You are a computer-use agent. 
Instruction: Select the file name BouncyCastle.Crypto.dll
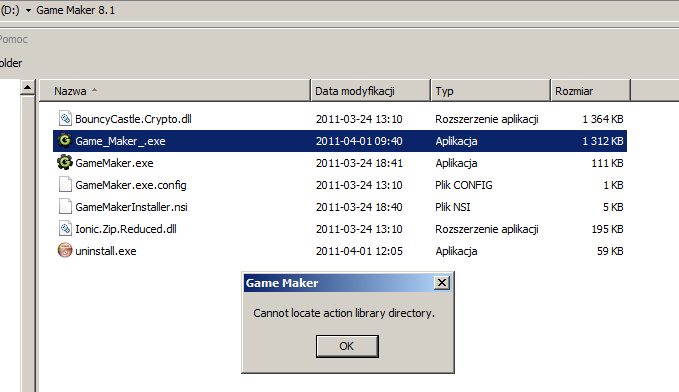coord(133,119)
